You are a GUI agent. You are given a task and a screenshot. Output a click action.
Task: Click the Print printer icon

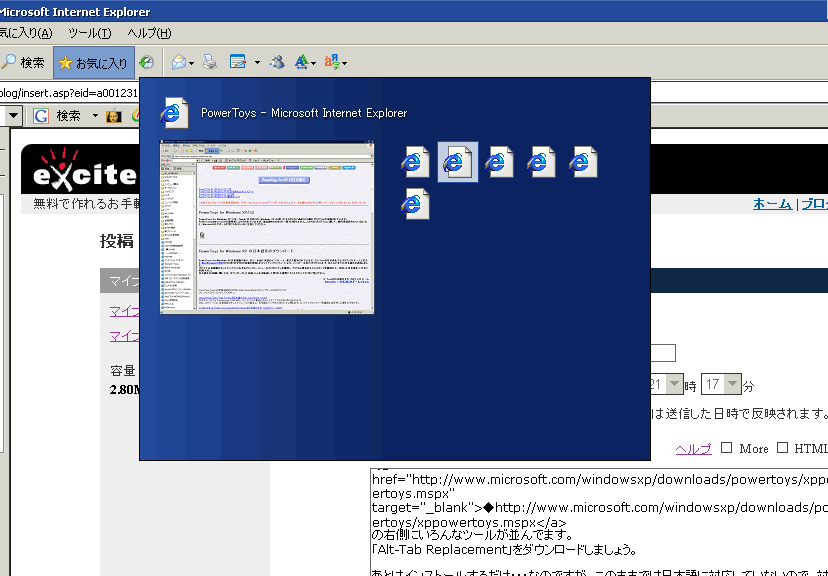(210, 62)
